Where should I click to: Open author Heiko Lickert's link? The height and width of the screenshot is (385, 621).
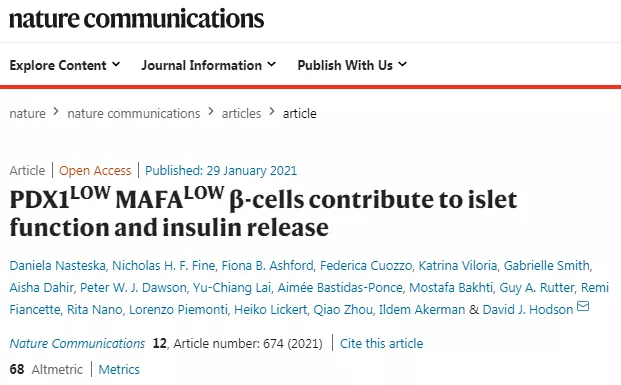point(270,309)
